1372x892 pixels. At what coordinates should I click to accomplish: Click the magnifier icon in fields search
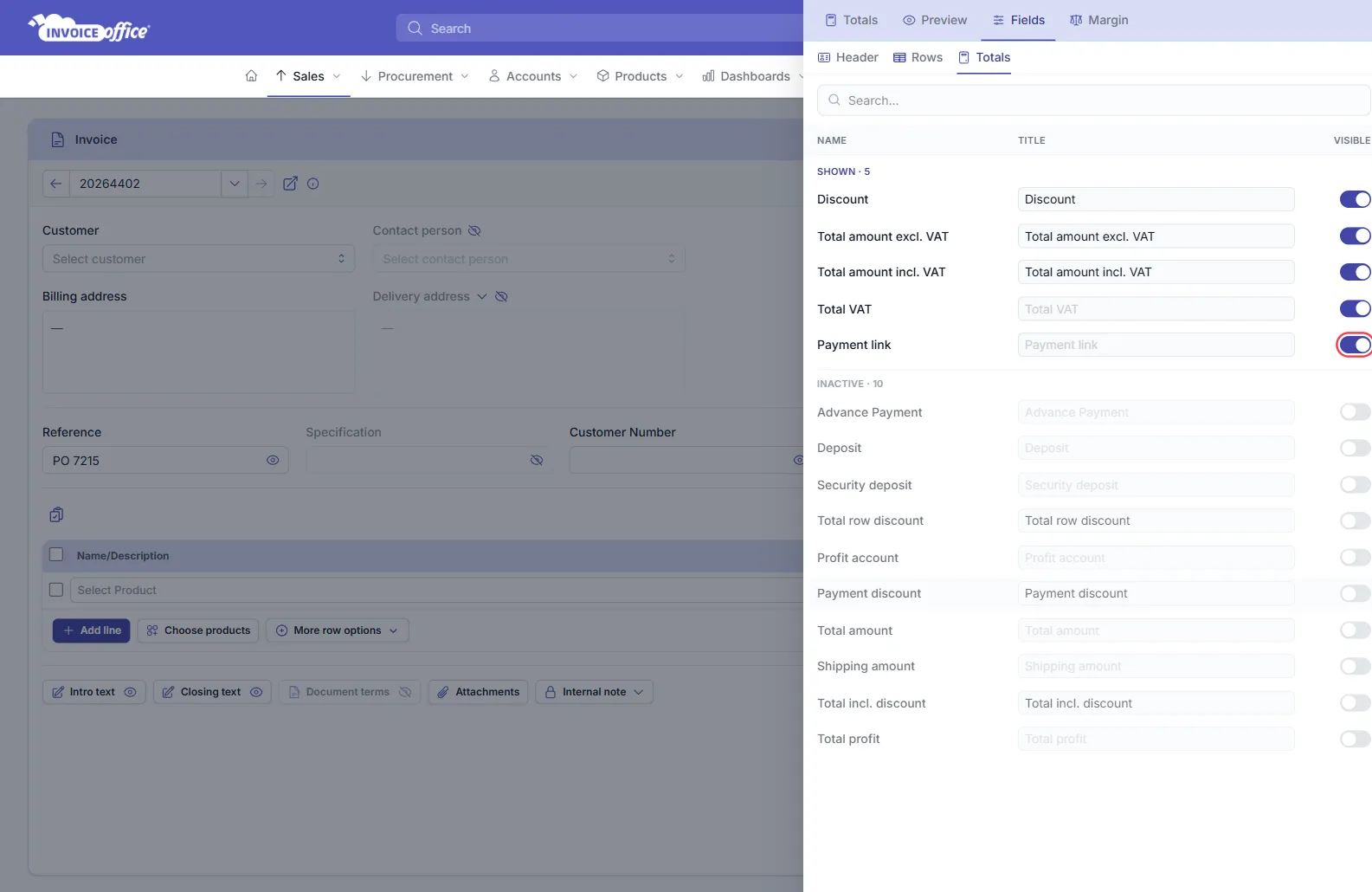pyautogui.click(x=834, y=100)
